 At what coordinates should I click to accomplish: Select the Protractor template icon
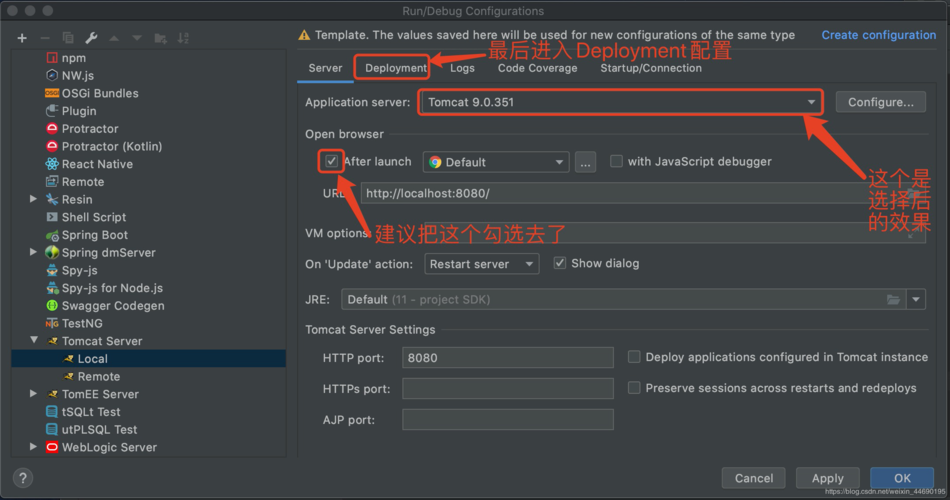52,128
